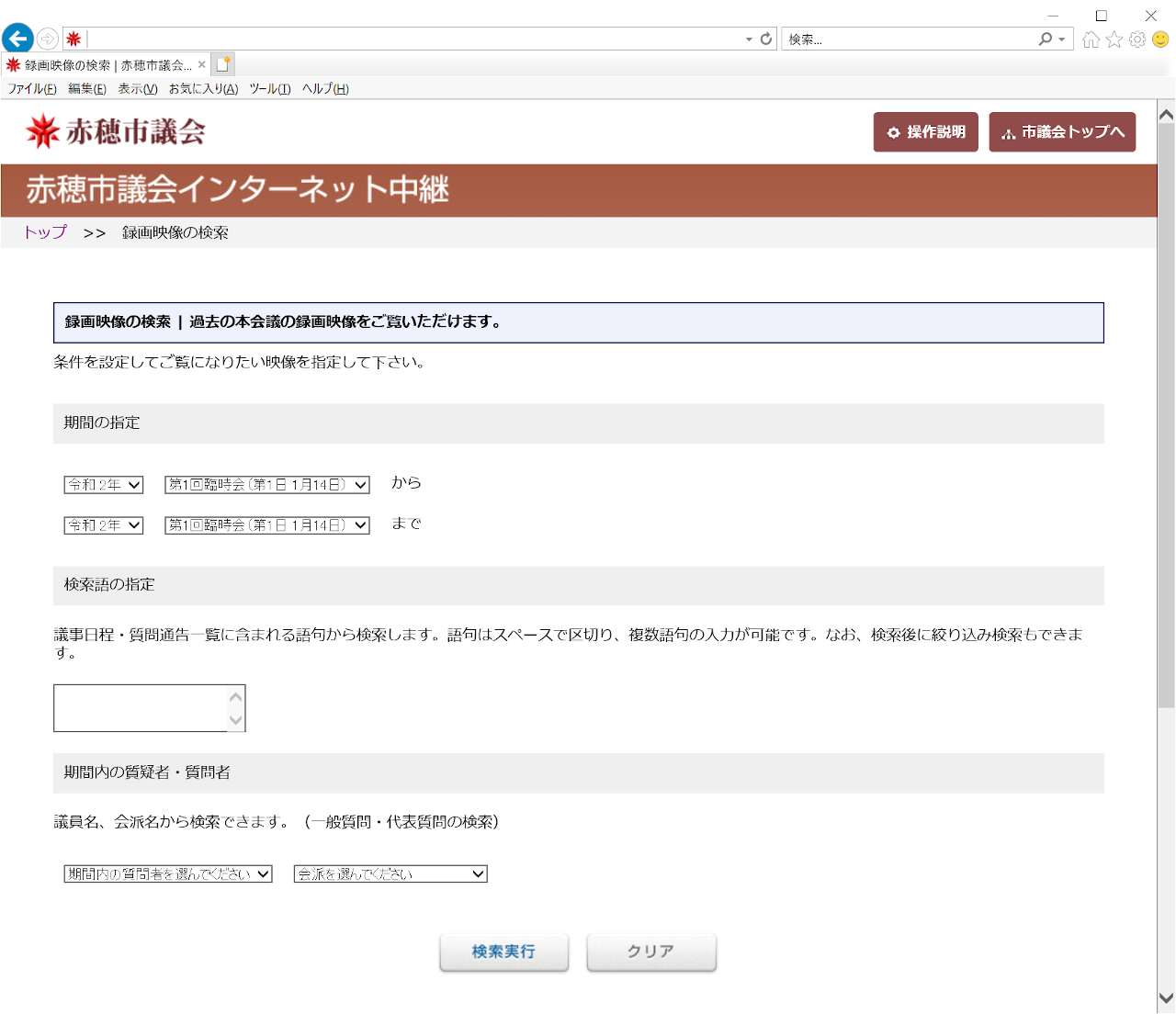Open the browser Tools gear icon

coord(1137,39)
